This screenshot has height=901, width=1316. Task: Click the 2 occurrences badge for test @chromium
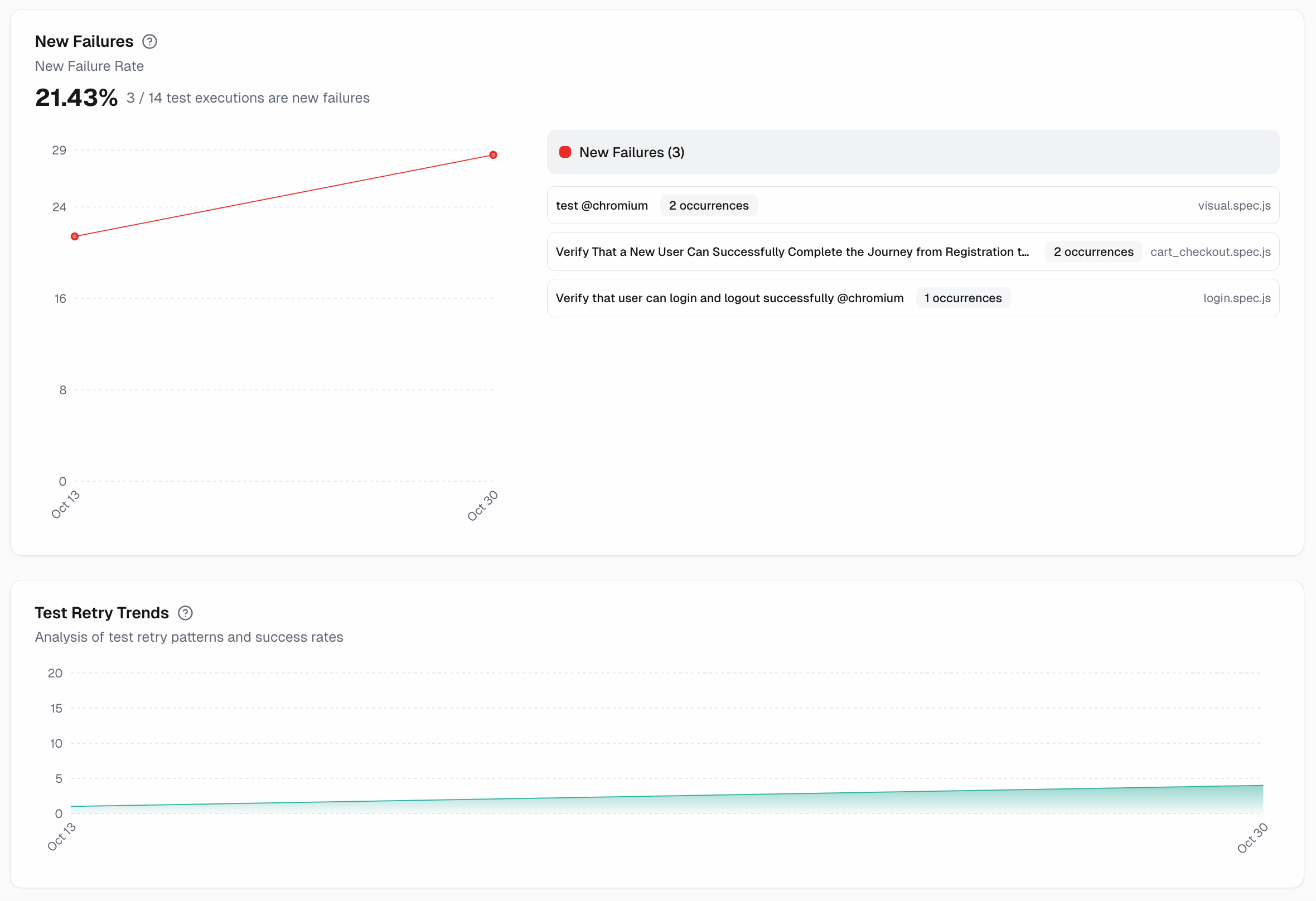click(708, 206)
